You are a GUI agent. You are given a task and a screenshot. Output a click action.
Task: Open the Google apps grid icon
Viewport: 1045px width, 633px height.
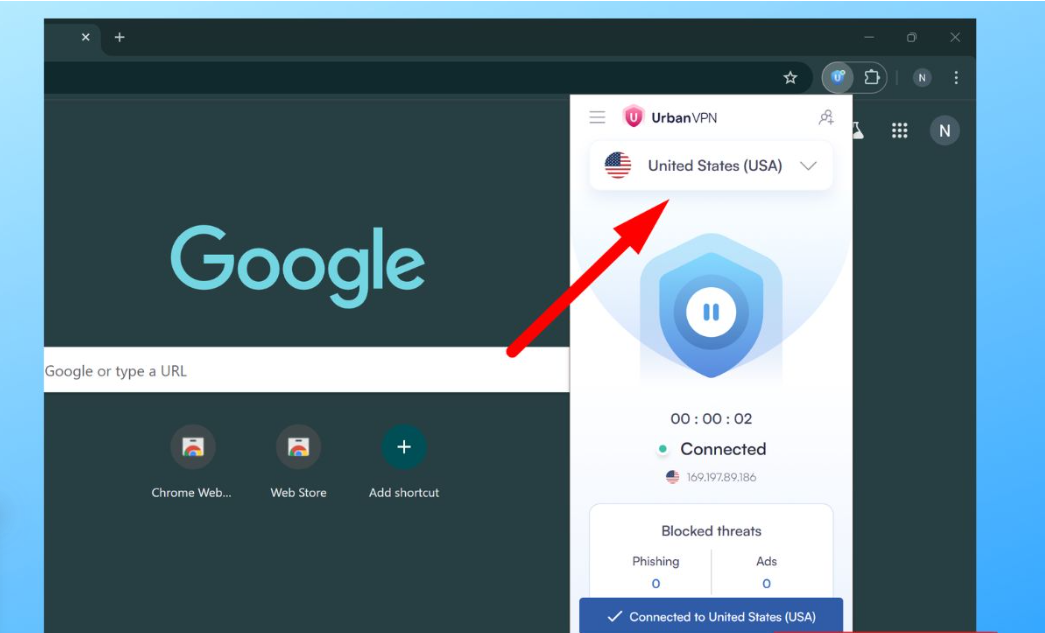click(x=900, y=131)
